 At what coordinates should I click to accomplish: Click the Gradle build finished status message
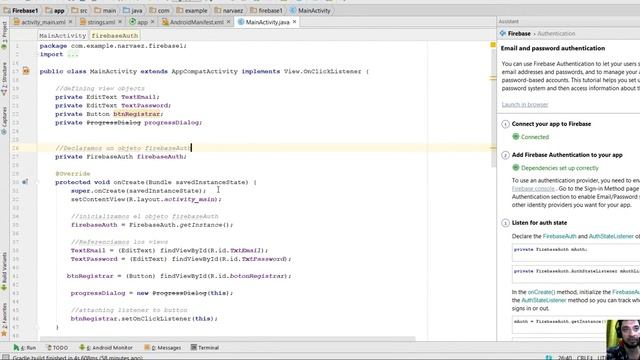point(78,358)
